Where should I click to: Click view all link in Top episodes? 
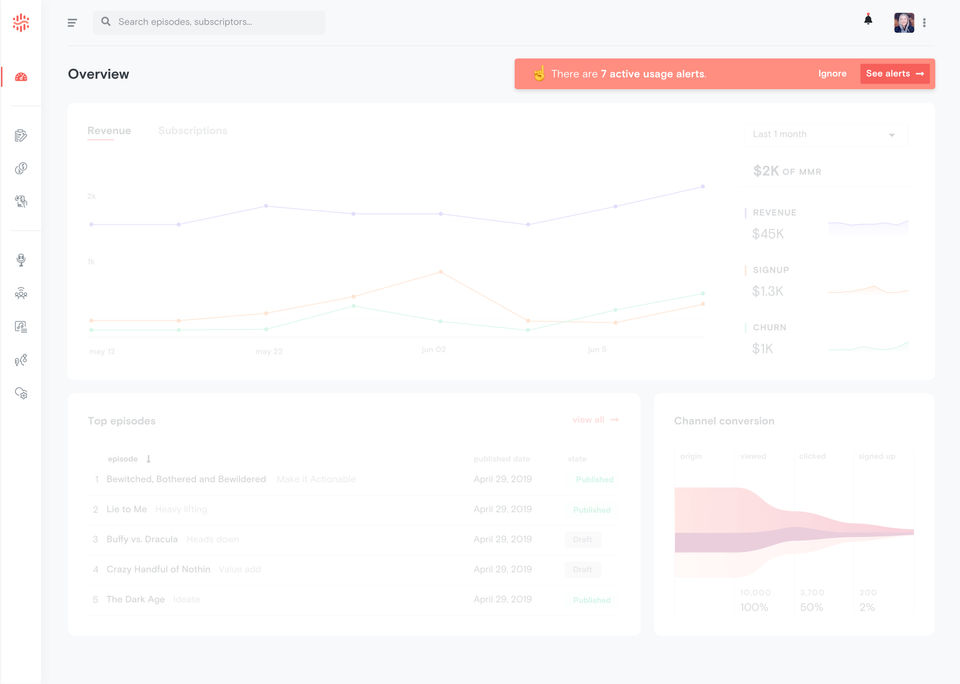click(595, 419)
